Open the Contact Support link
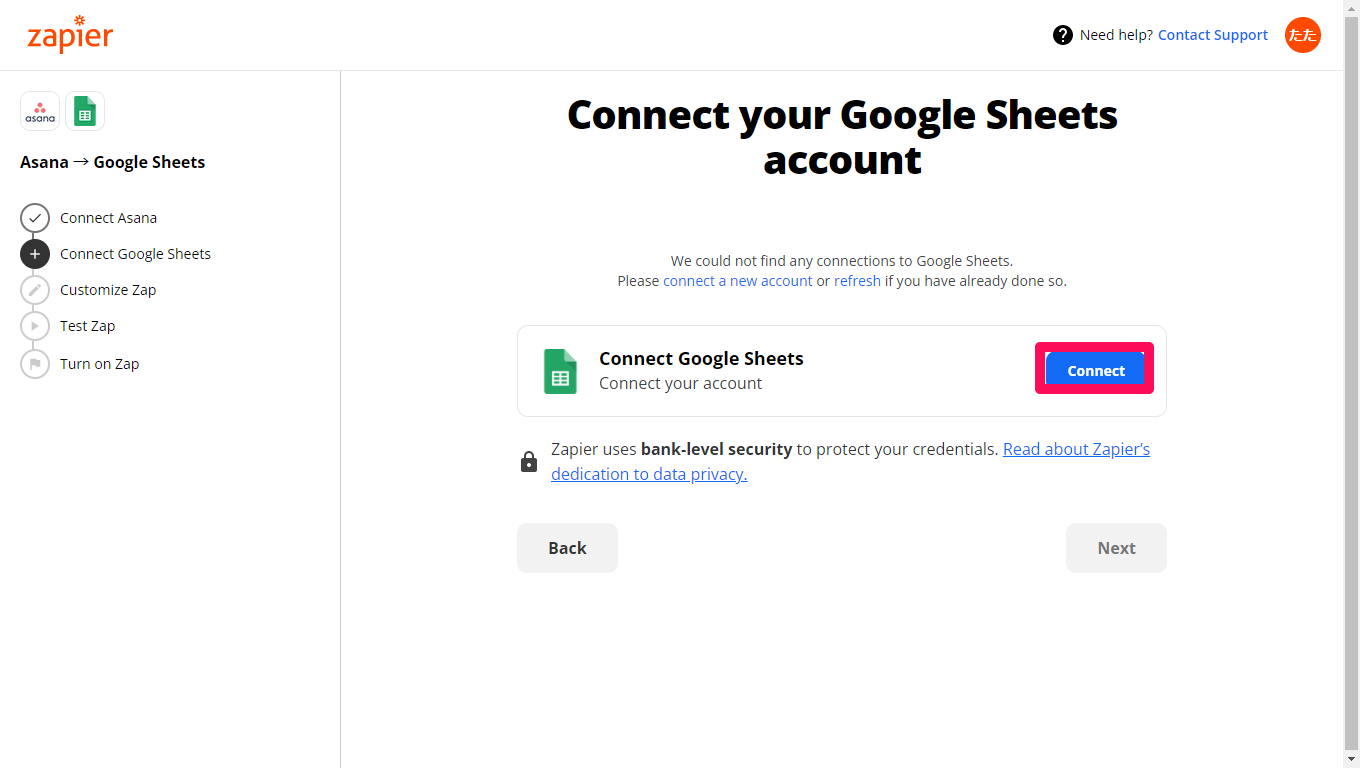Screen dimensions: 1360x768 pyautogui.click(x=1212, y=35)
